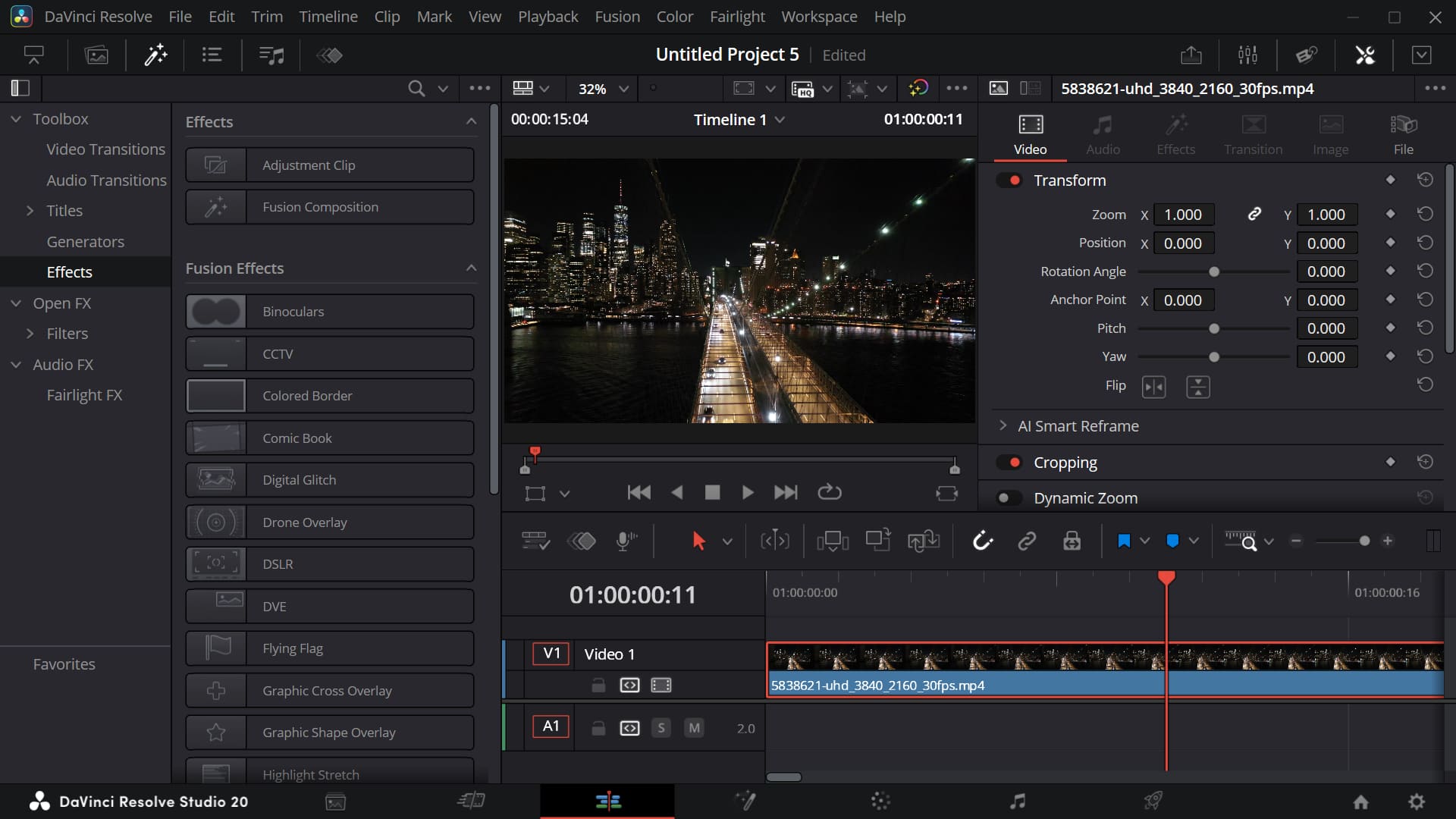
Task: Reset the Transform section
Action: tap(1425, 180)
